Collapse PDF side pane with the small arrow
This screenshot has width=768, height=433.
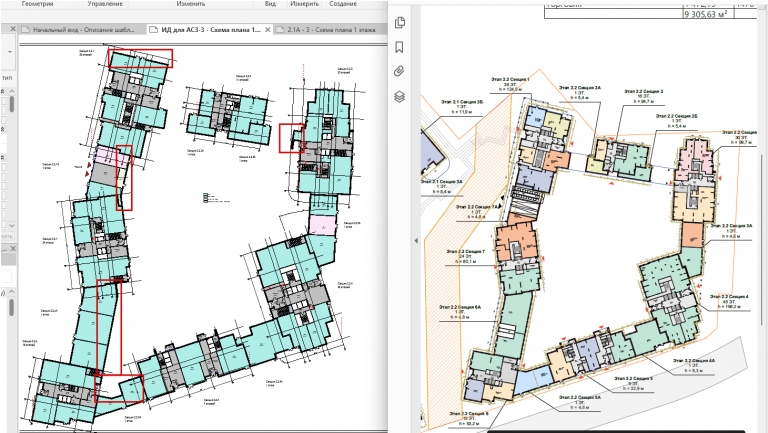click(x=416, y=241)
